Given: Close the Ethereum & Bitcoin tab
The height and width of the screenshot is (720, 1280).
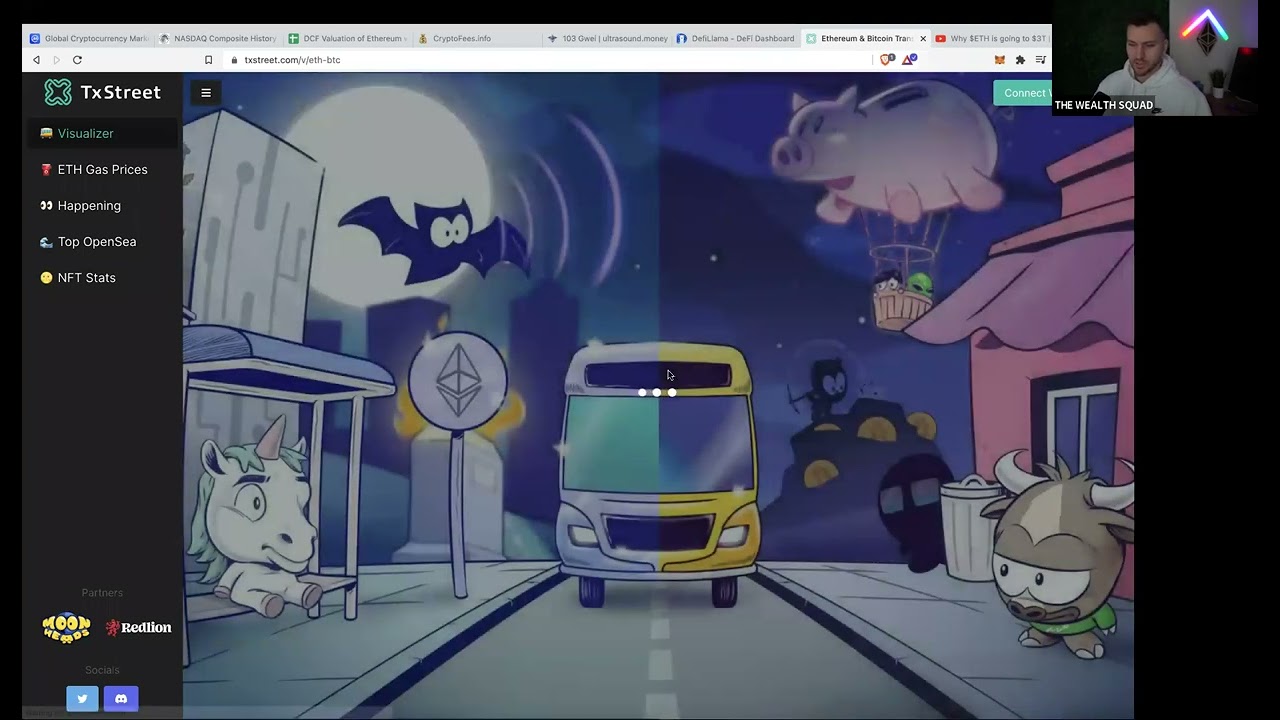Looking at the screenshot, I should 923,38.
